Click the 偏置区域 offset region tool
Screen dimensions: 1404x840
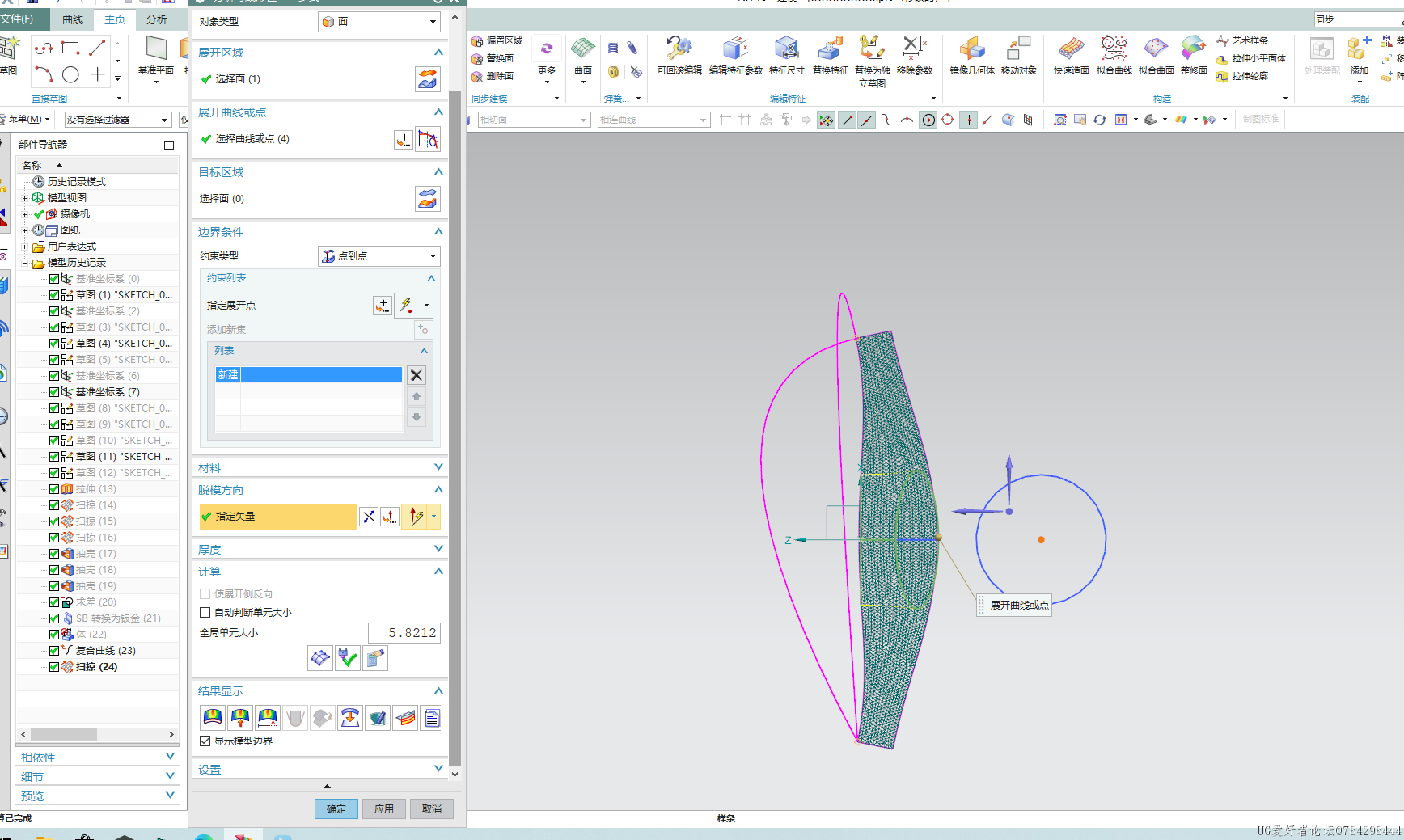497,40
